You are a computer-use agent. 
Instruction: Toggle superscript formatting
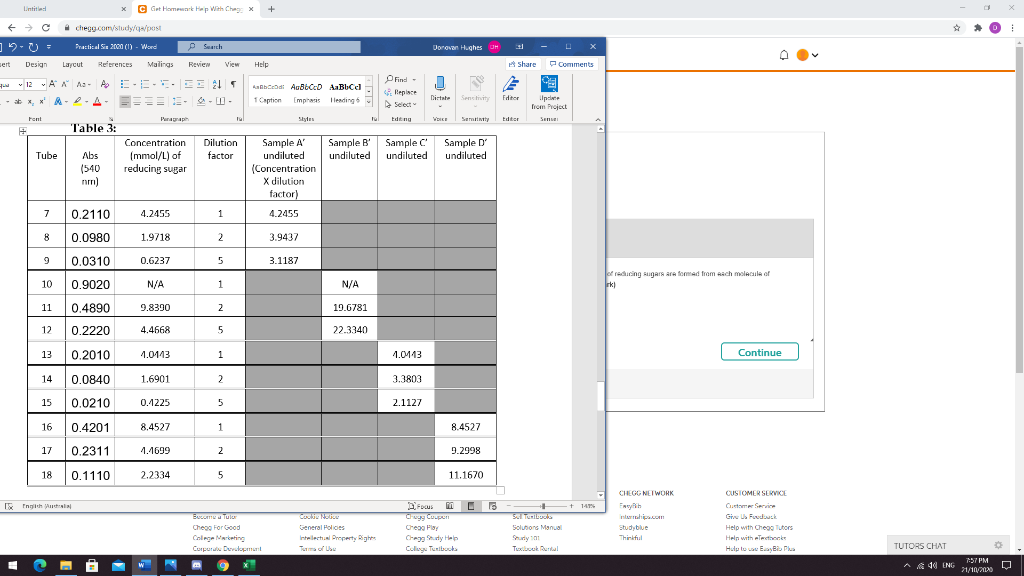point(42,100)
